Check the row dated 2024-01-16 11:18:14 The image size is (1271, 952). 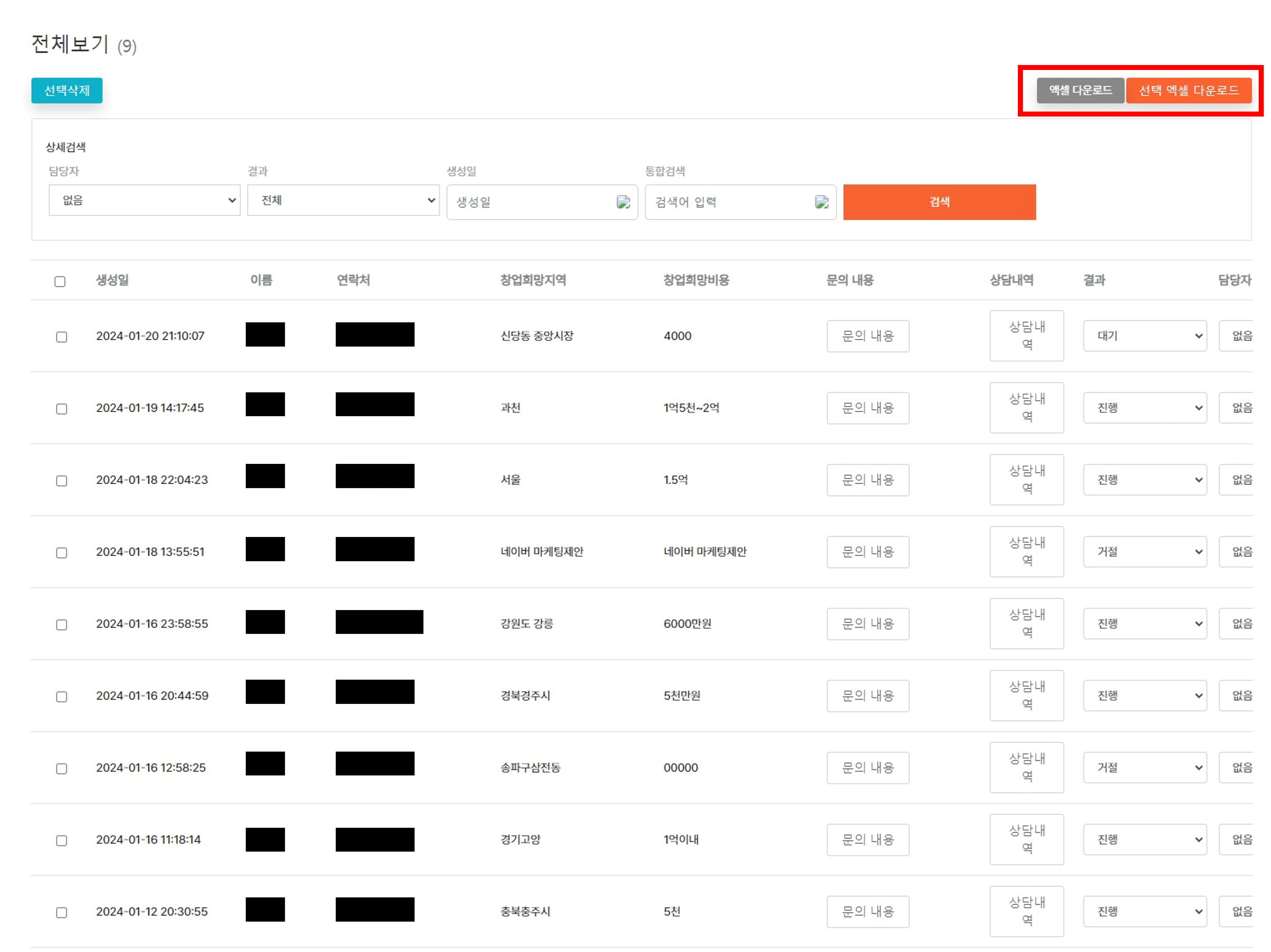click(x=62, y=840)
